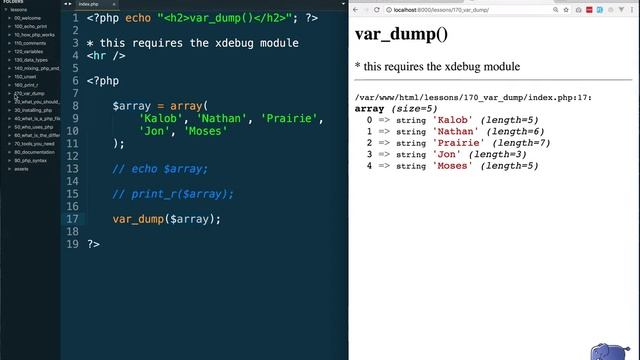This screenshot has width=640, height=360.
Task: Click the '// print_r($array);' comment line
Action: tap(173, 194)
